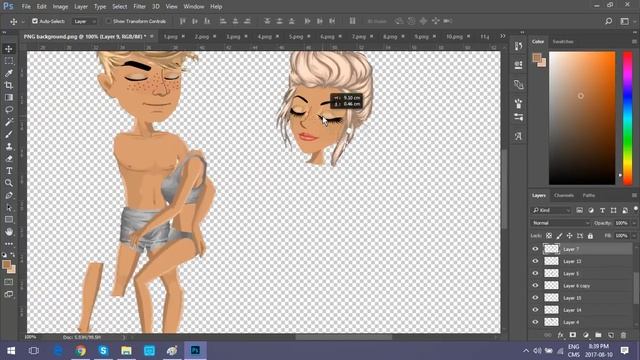The image size is (640, 360).
Task: Select the Crop tool
Action: coord(9,85)
